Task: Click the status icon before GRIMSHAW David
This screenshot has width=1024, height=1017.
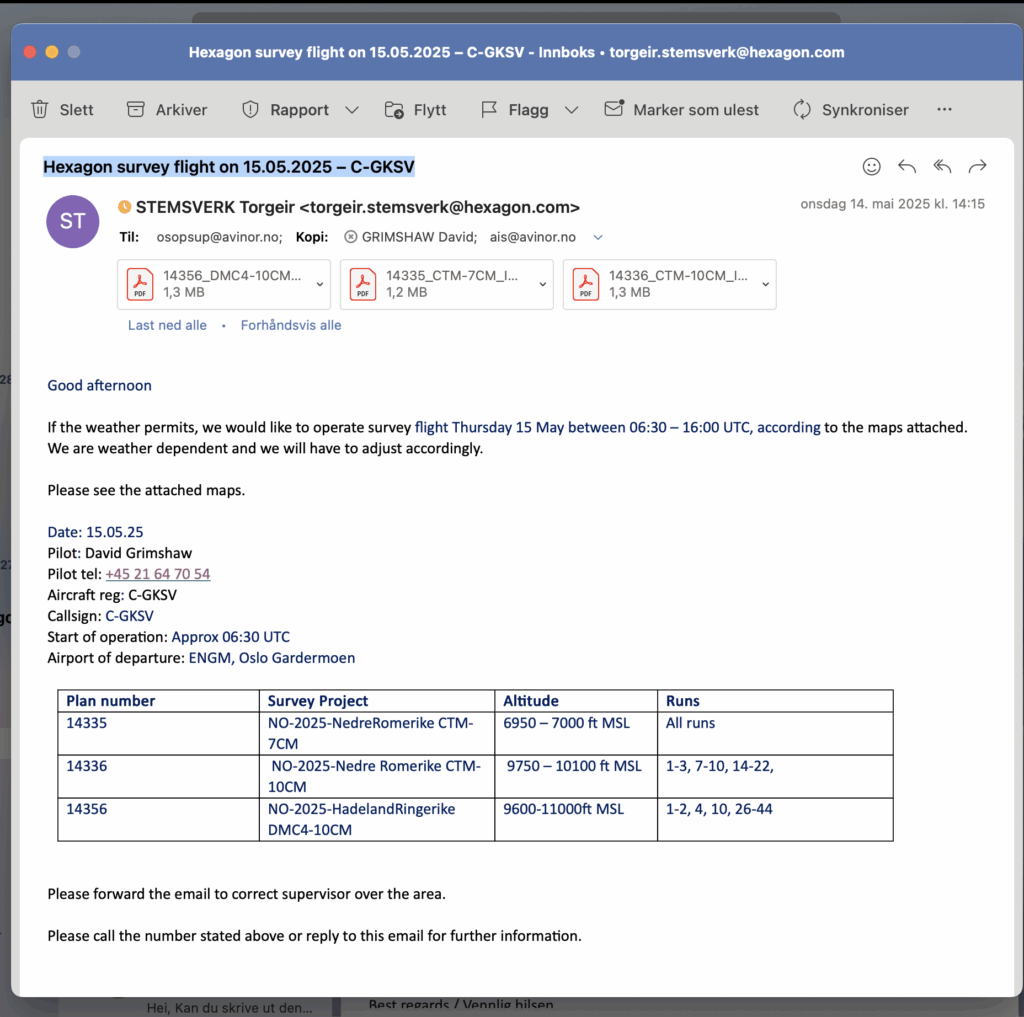Action: [x=351, y=236]
